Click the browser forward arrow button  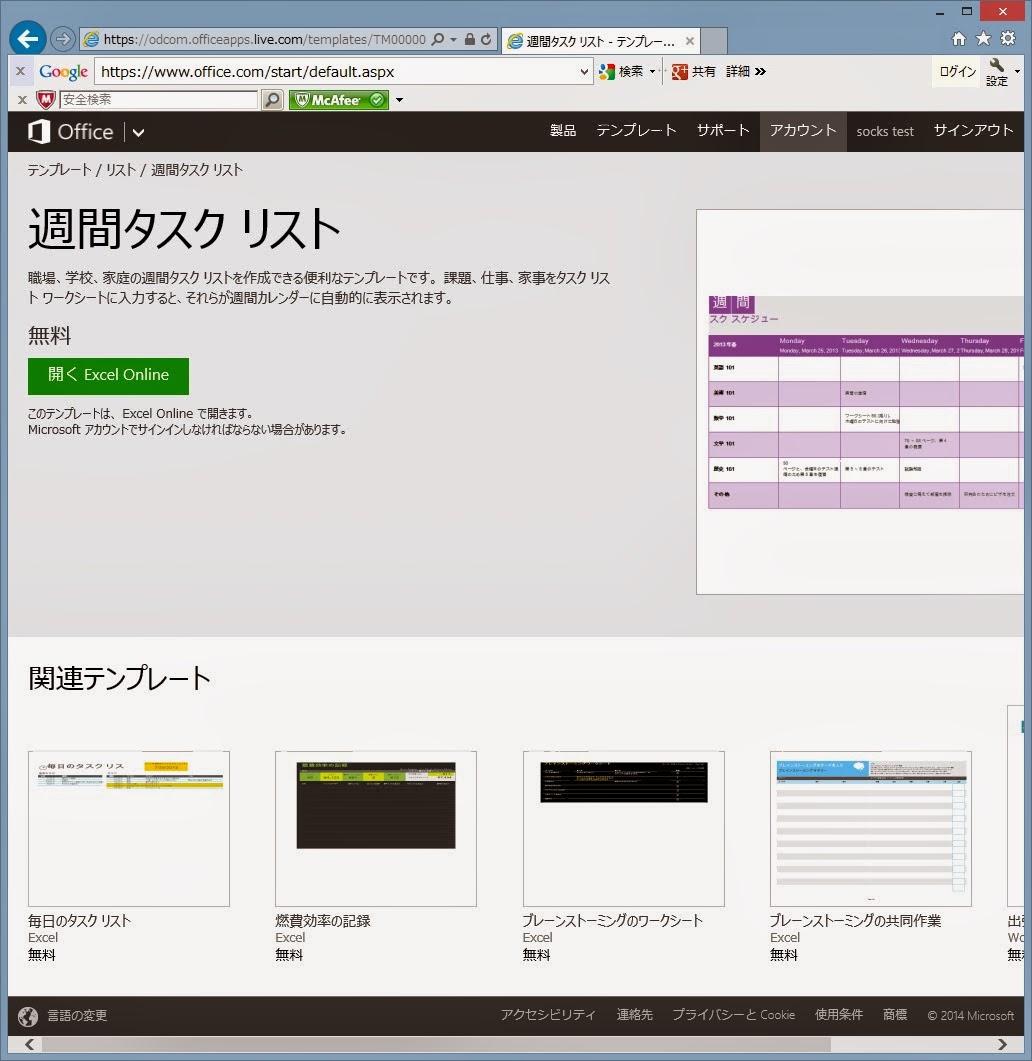pos(62,39)
